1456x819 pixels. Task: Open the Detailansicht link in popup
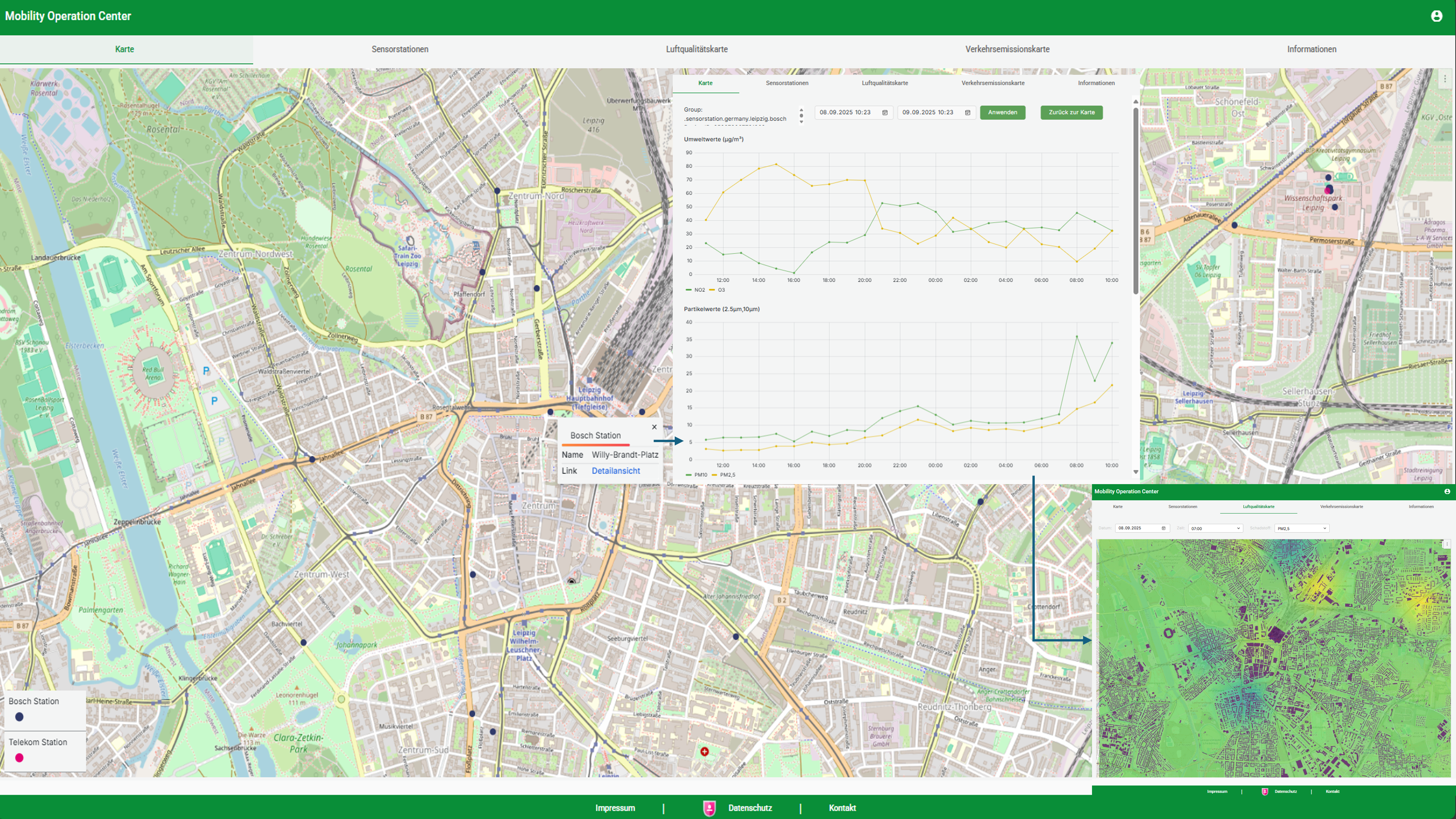[615, 471]
